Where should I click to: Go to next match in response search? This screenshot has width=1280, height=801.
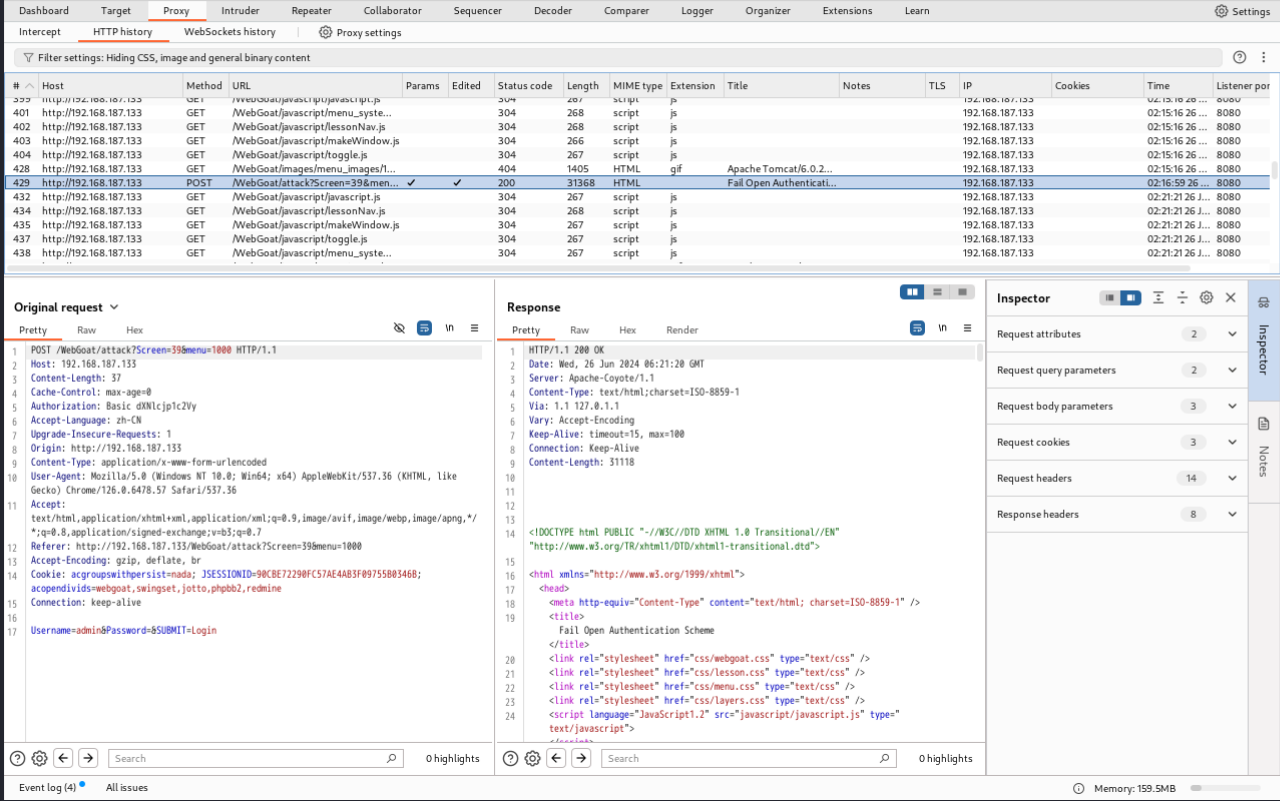(x=581, y=758)
